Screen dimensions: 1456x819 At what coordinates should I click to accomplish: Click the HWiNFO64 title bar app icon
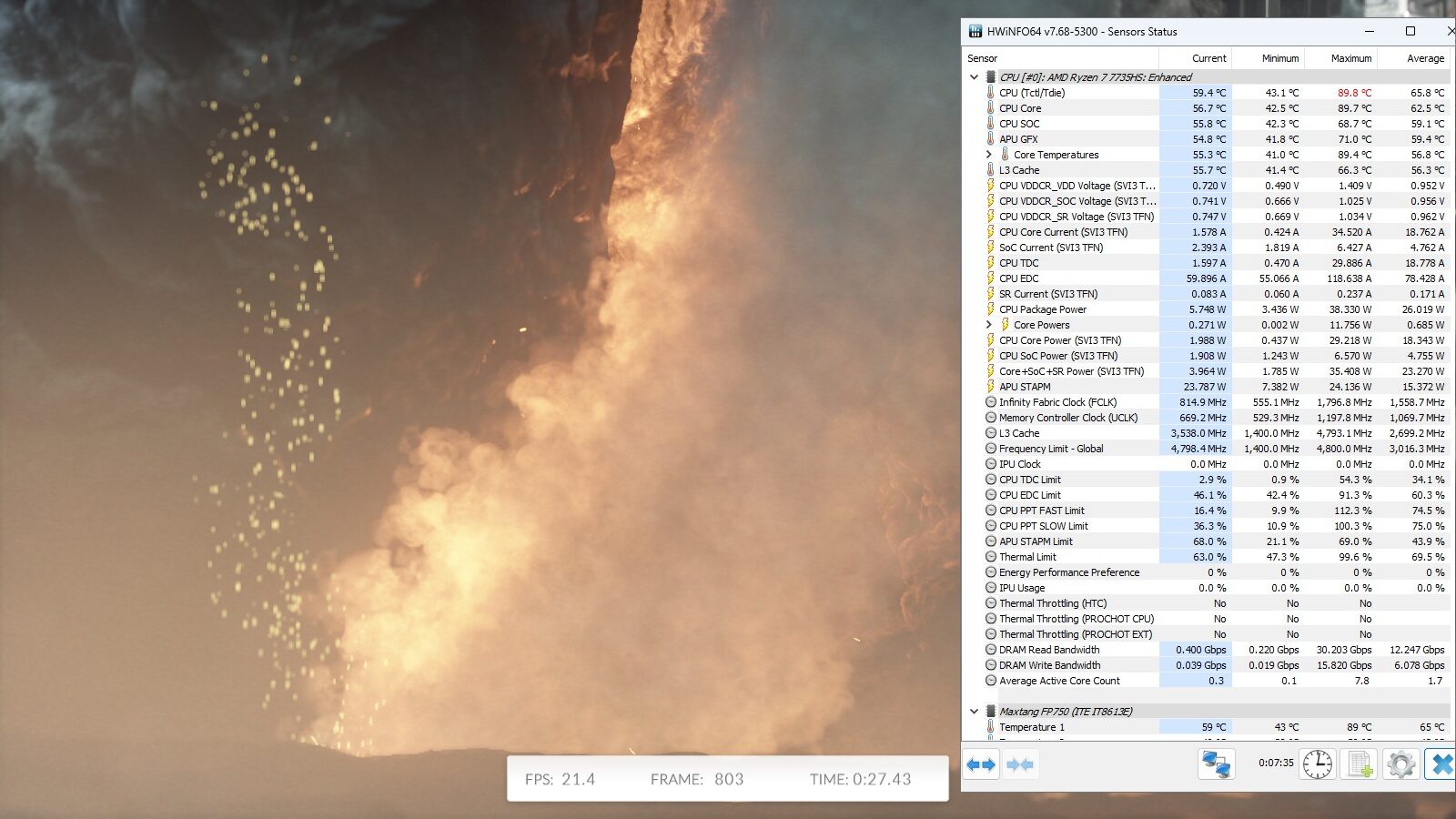976,31
